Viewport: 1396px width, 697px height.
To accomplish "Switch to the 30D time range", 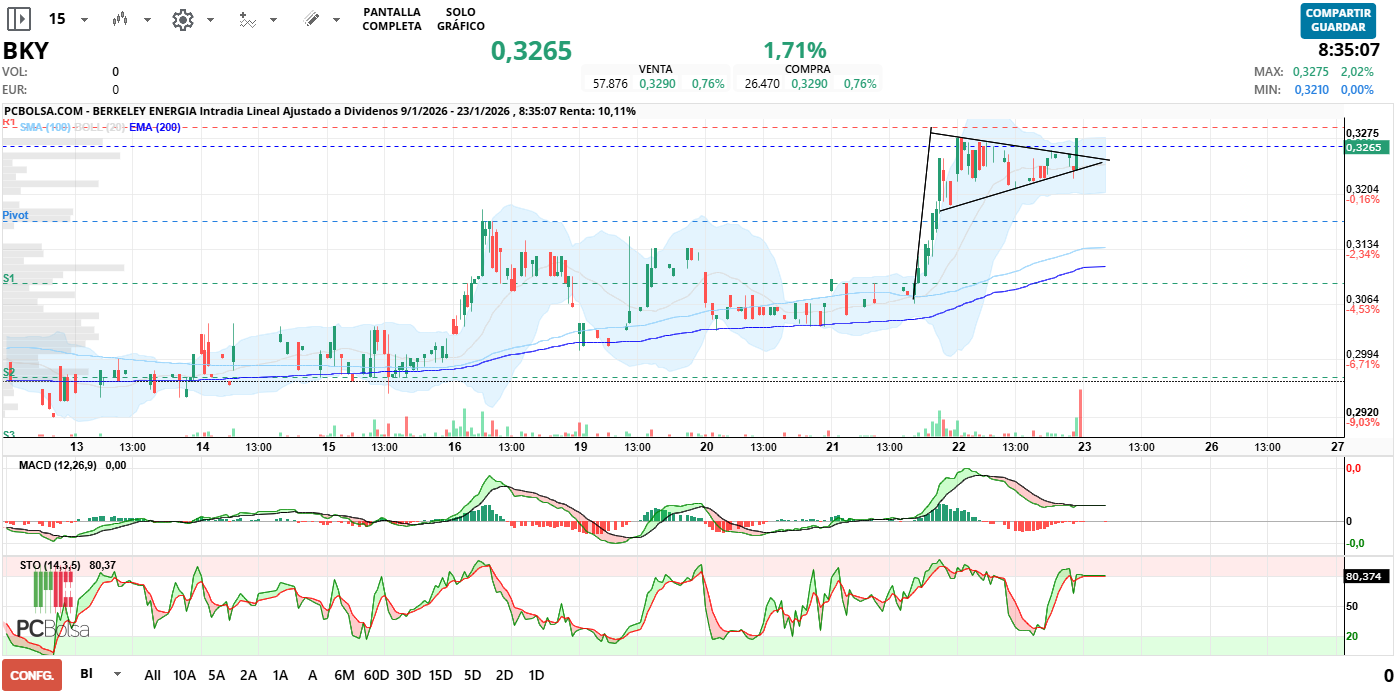I will point(408,675).
